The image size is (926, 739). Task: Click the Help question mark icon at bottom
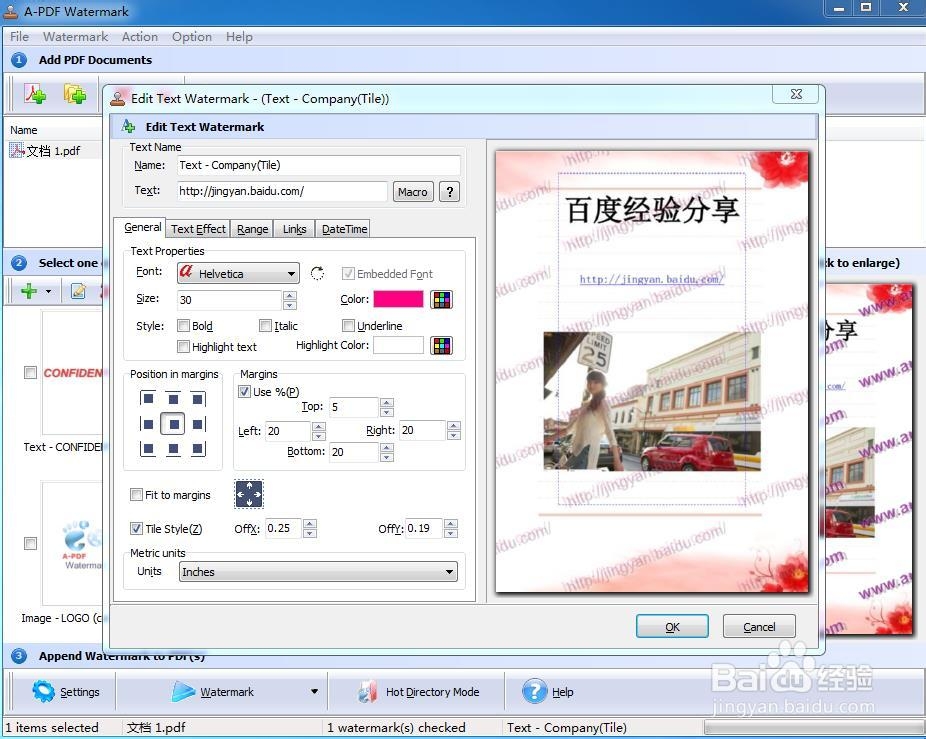point(534,691)
